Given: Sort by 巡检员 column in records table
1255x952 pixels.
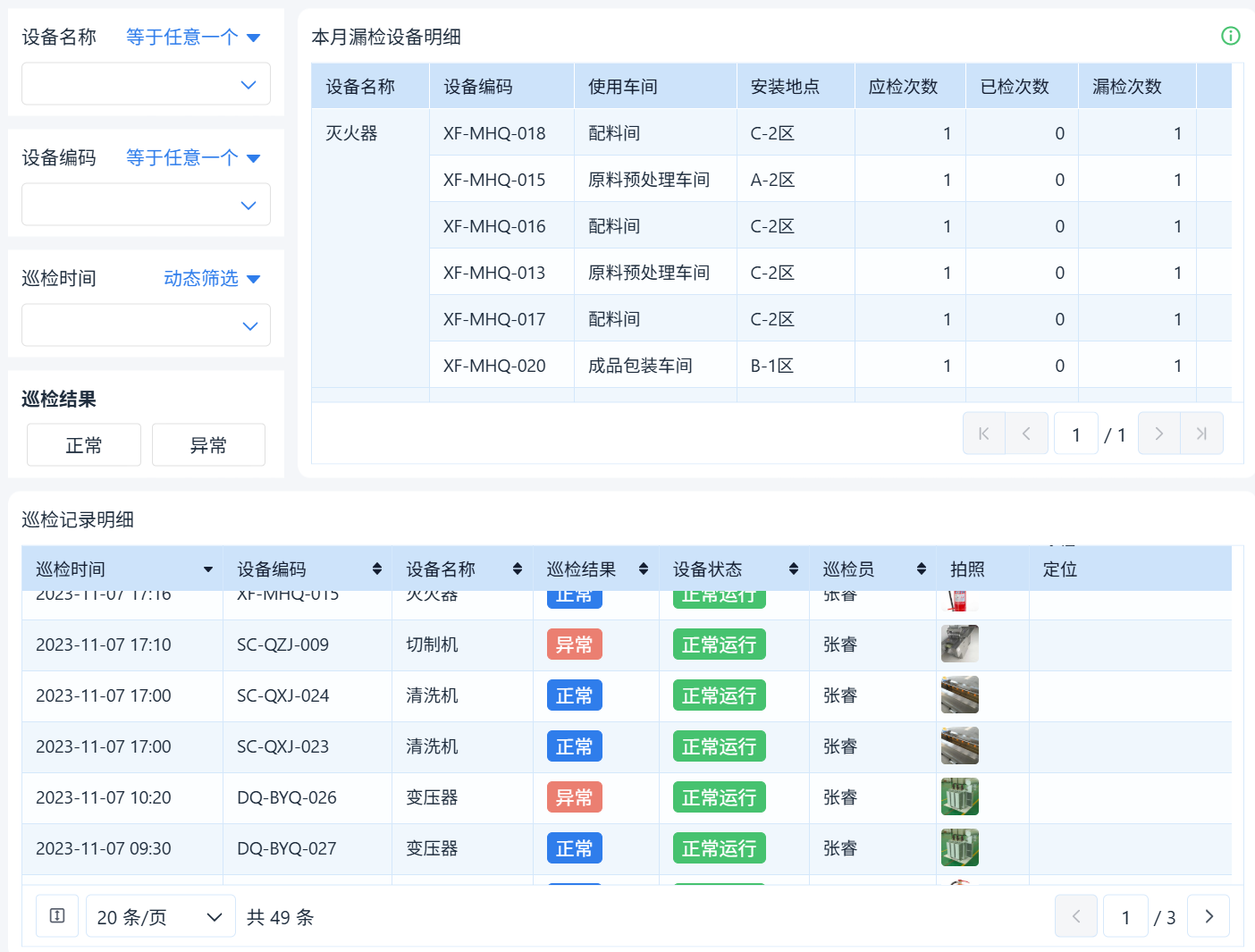Looking at the screenshot, I should click(921, 569).
